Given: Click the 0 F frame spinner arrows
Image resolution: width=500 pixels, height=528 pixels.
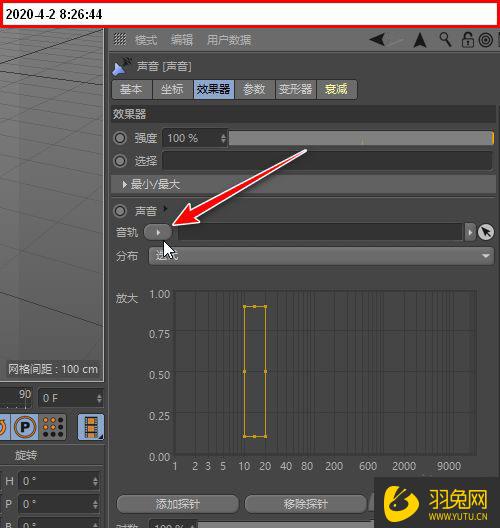Looking at the screenshot, I should click(x=99, y=398).
